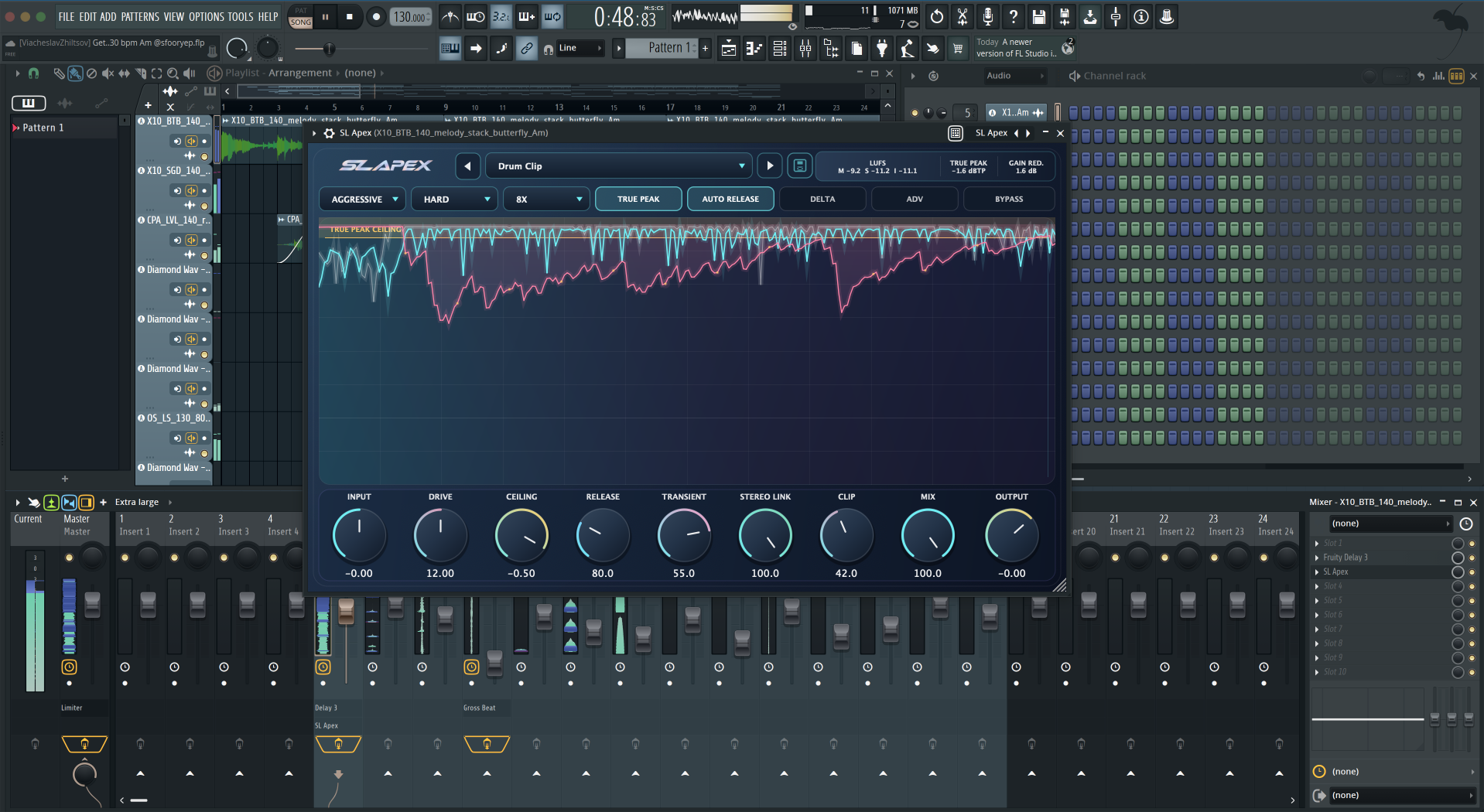The width and height of the screenshot is (1484, 812).
Task: Open the project info icon
Action: coord(1141,16)
